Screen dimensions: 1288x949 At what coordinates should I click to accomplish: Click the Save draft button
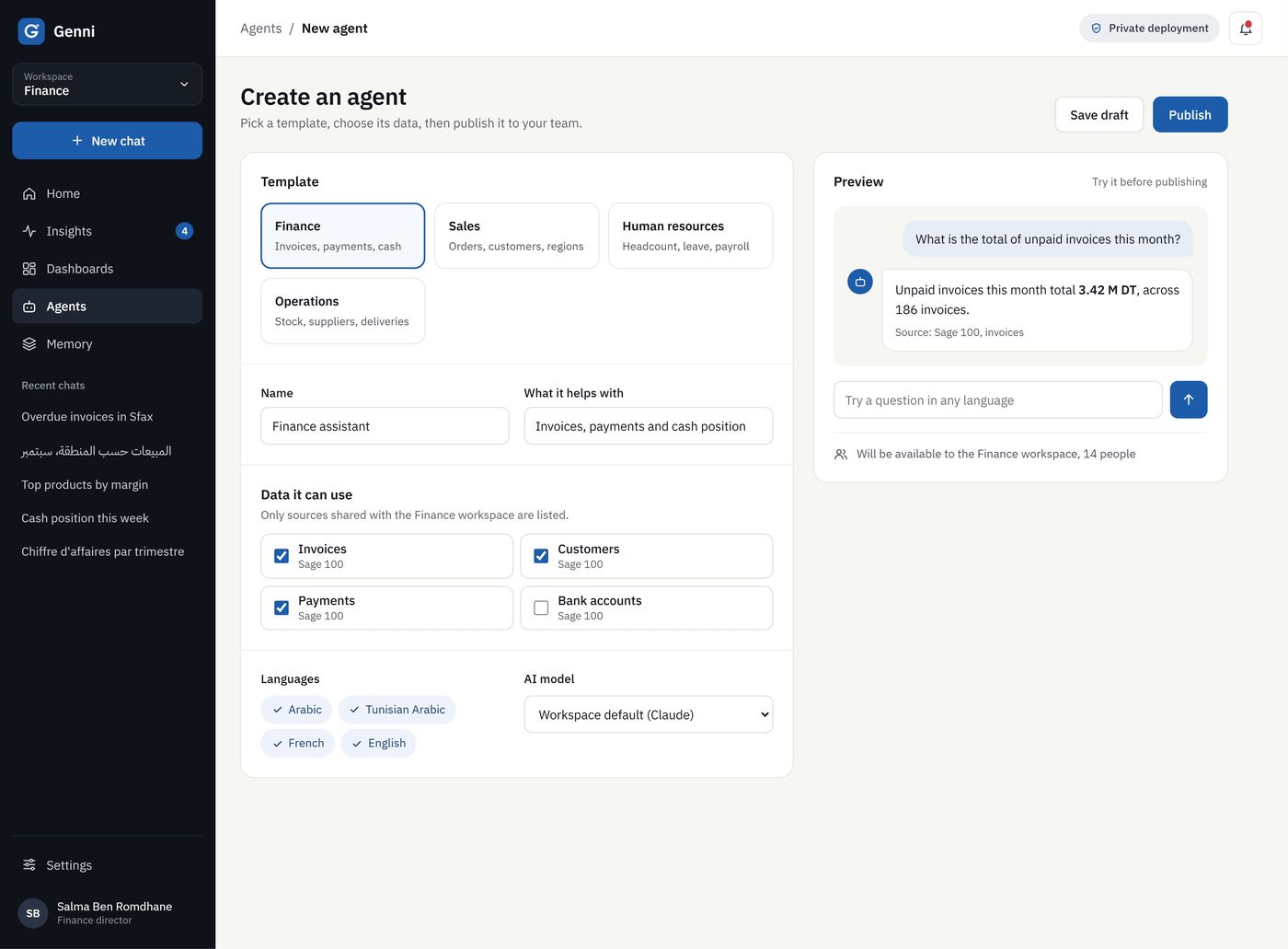[1098, 115]
